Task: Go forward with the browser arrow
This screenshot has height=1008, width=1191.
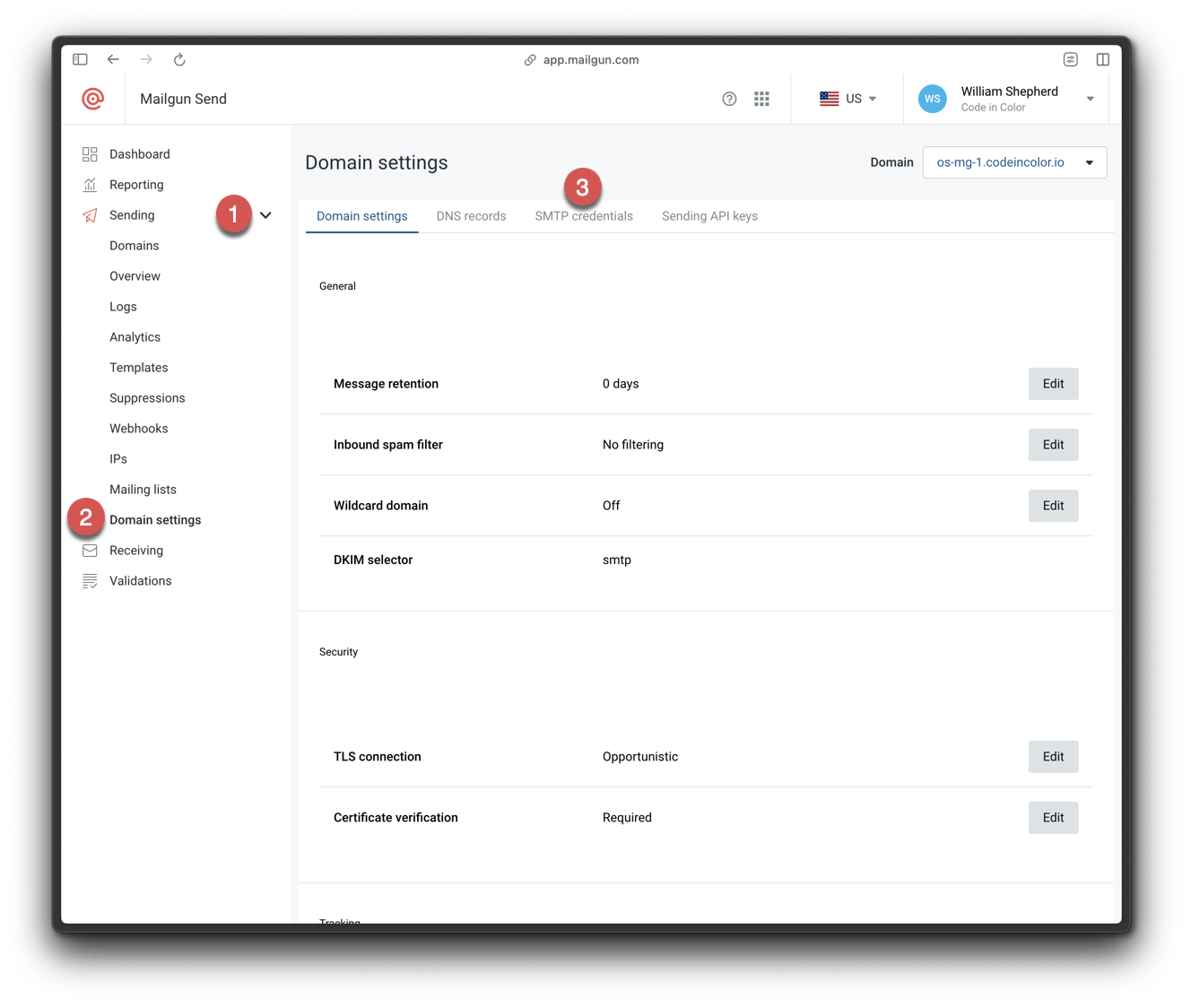Action: coord(146,59)
